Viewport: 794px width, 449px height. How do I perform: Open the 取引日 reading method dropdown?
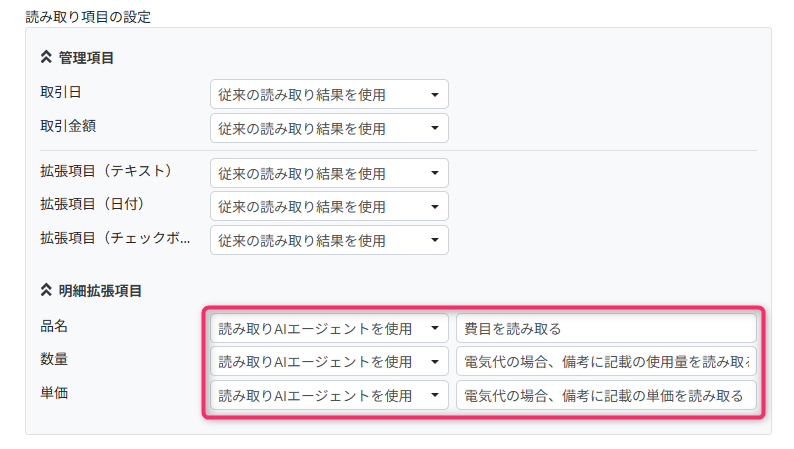pos(329,95)
